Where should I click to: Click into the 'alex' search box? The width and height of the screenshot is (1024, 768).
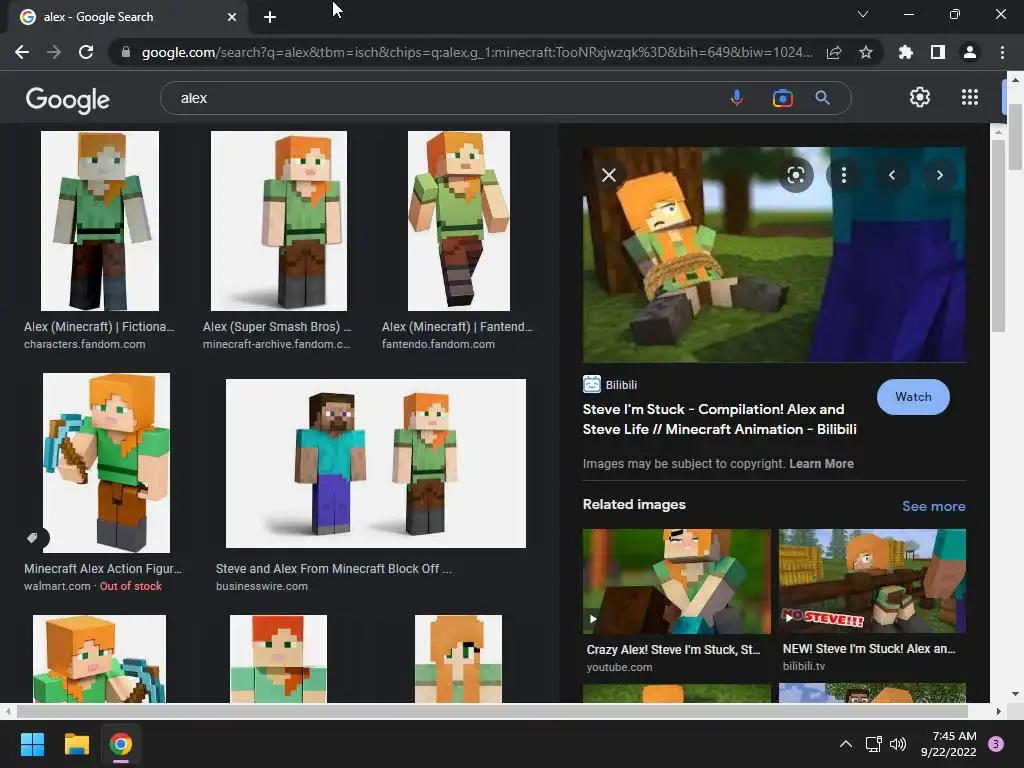(444, 98)
